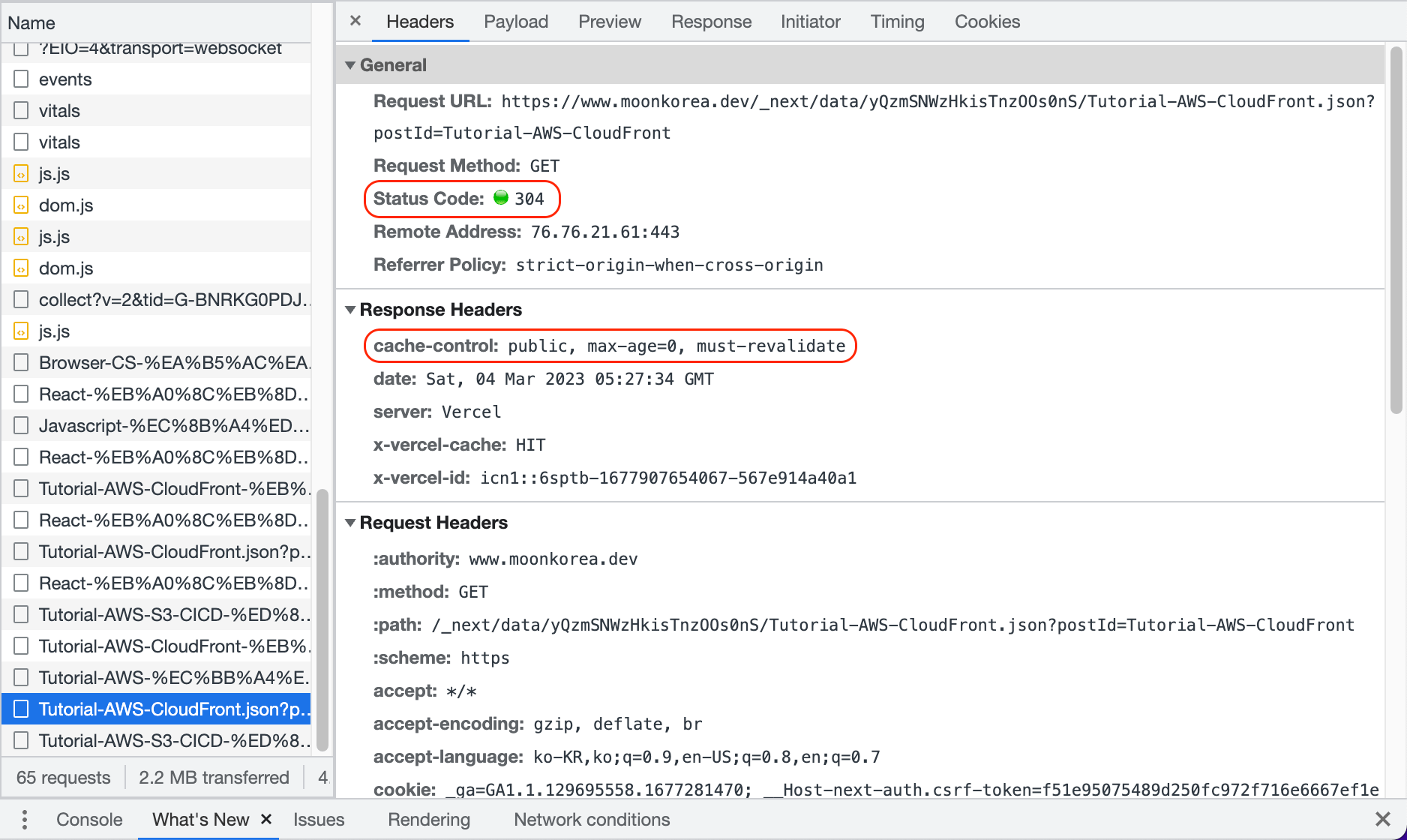Screen dimensions: 1407x840
Task: Switch to the Payload tab
Action: tap(515, 22)
